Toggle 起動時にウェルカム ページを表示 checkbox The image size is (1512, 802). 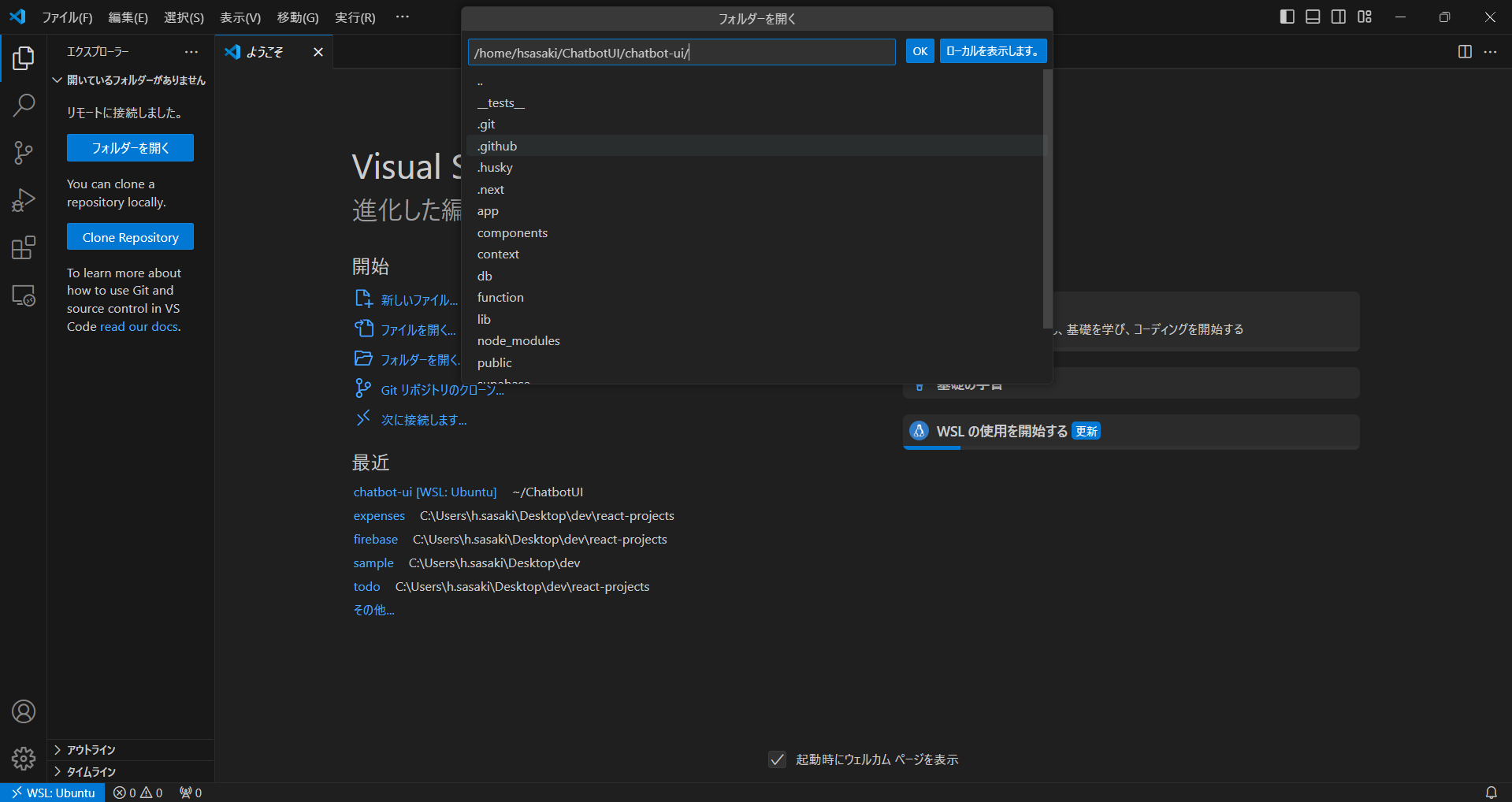[777, 759]
